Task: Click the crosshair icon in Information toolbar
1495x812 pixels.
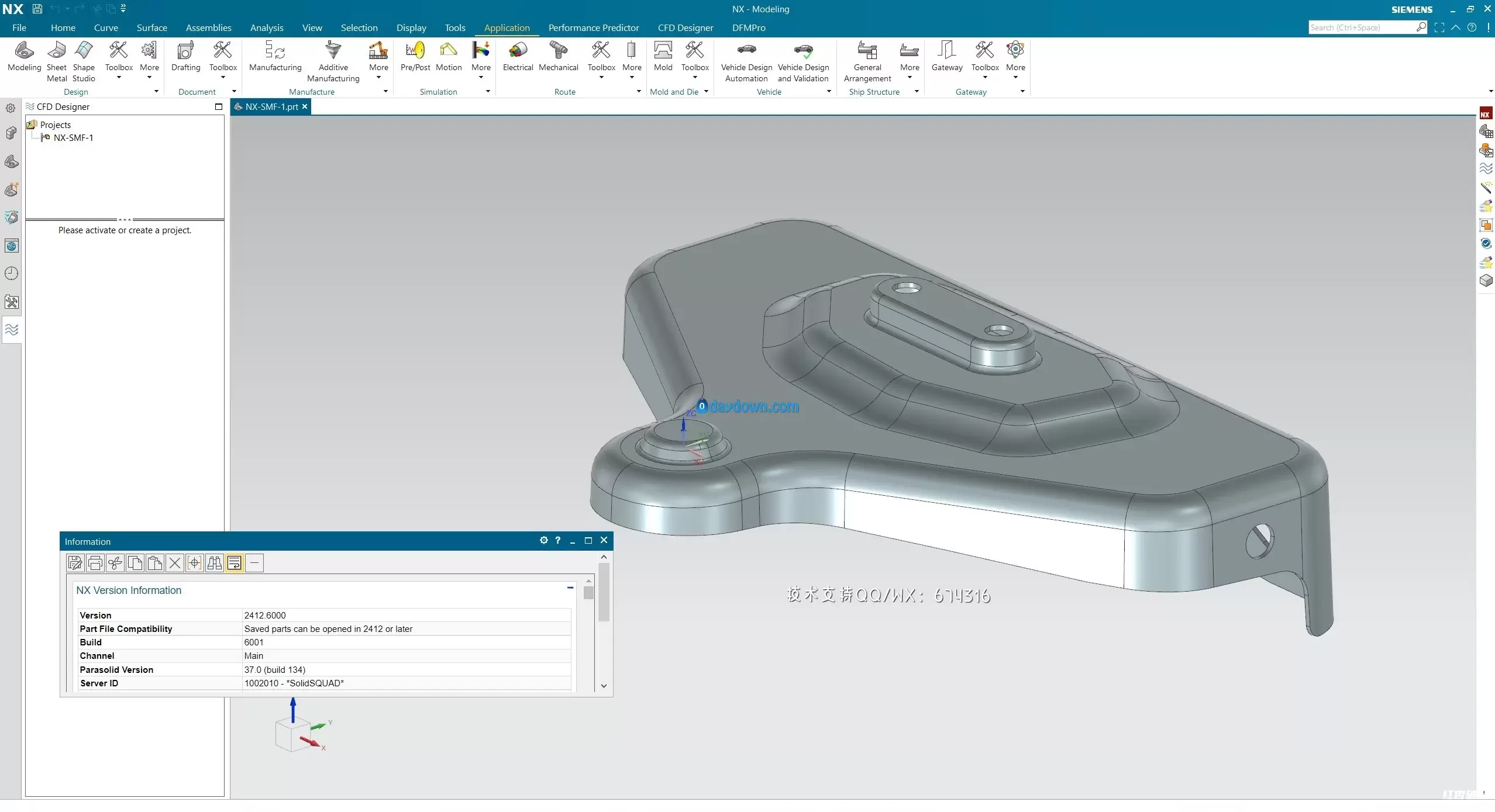Action: 194,563
